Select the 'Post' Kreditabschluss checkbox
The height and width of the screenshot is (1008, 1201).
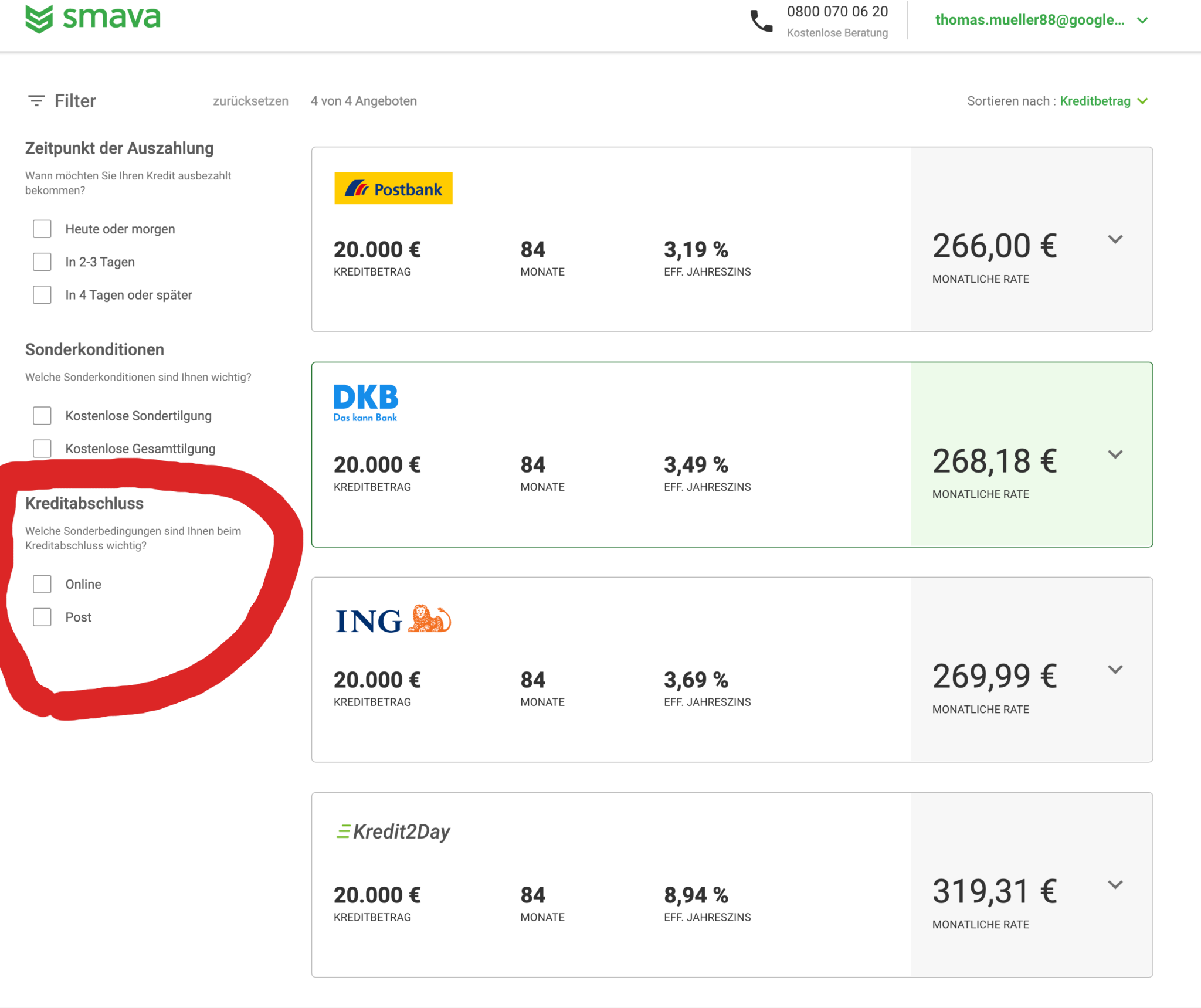(x=42, y=617)
